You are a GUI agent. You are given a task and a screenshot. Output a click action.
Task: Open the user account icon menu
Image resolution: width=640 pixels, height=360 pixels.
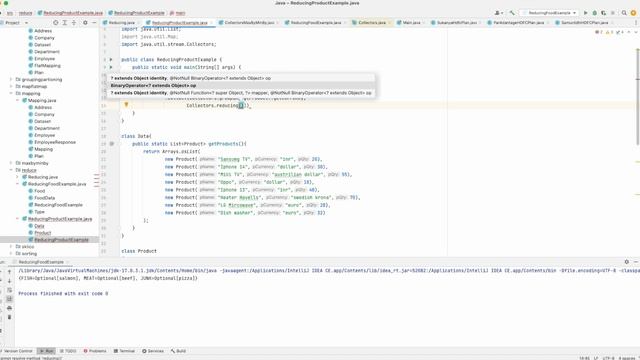click(x=498, y=13)
